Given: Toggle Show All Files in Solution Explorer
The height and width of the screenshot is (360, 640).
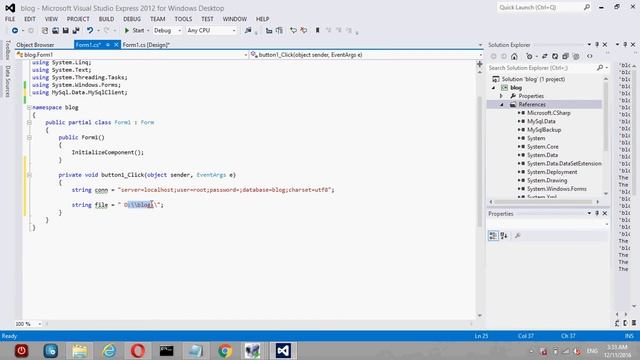Looking at the screenshot, I should click(576, 56).
